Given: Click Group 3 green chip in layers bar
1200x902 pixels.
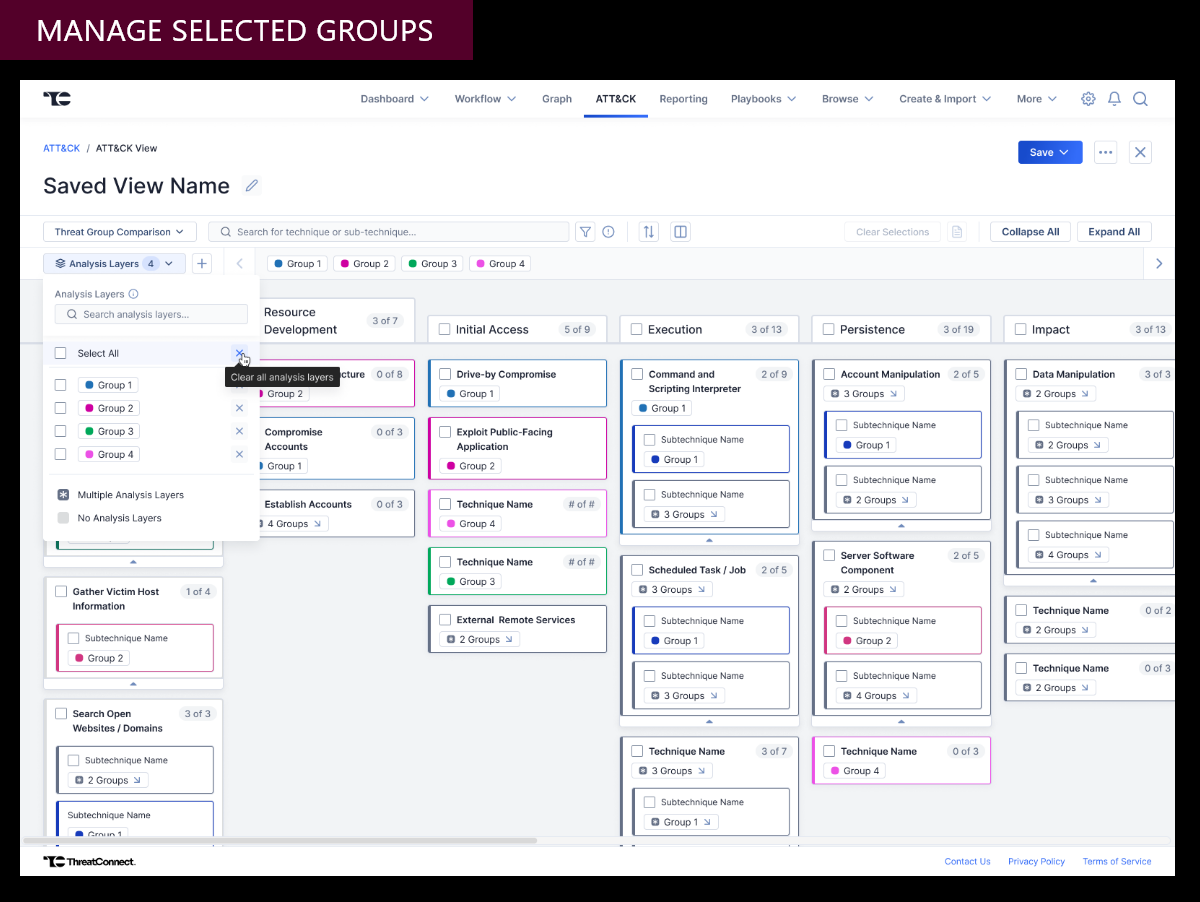Looking at the screenshot, I should (433, 264).
